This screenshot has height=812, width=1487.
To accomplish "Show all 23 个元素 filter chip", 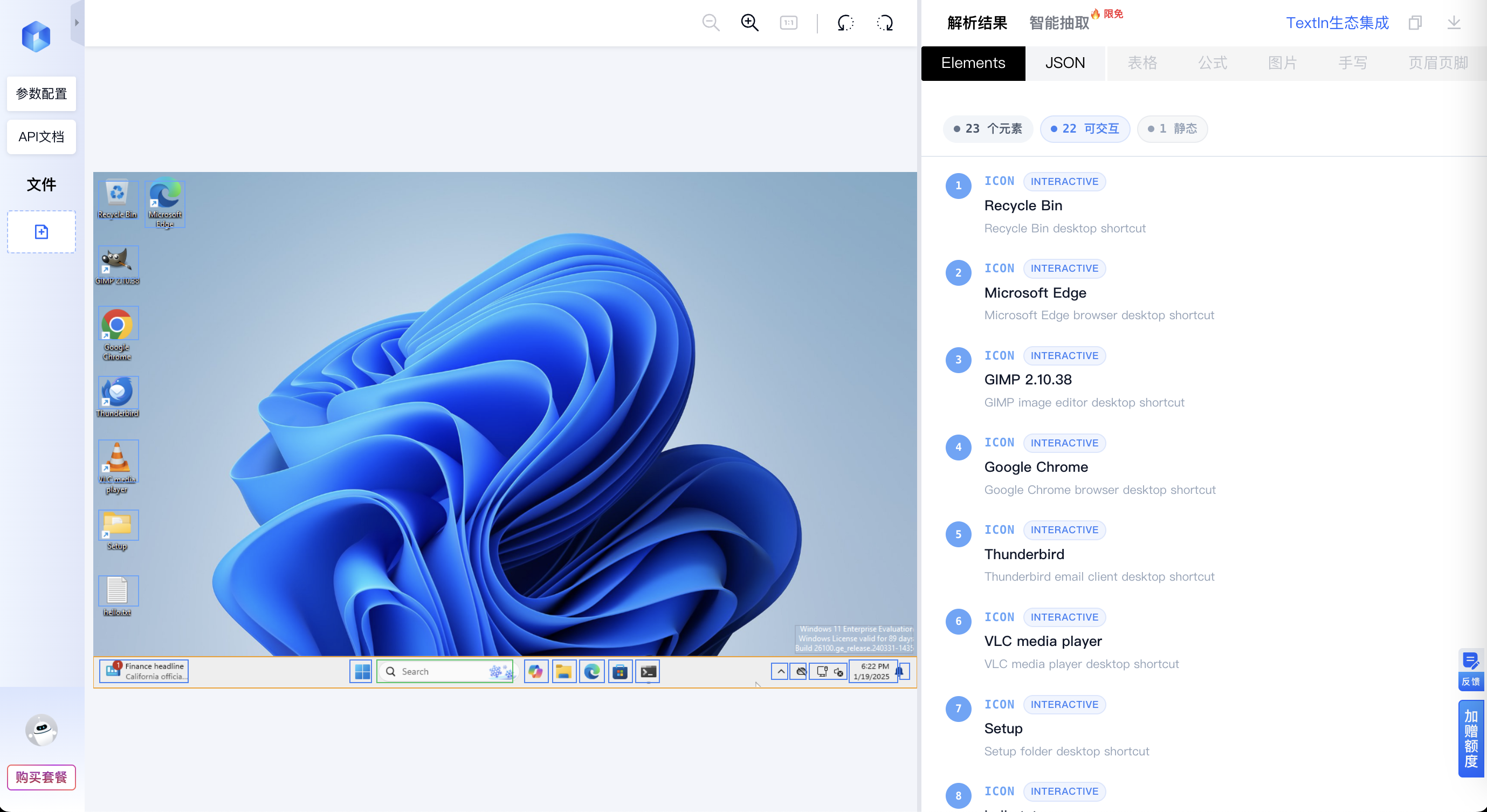I will click(x=988, y=129).
